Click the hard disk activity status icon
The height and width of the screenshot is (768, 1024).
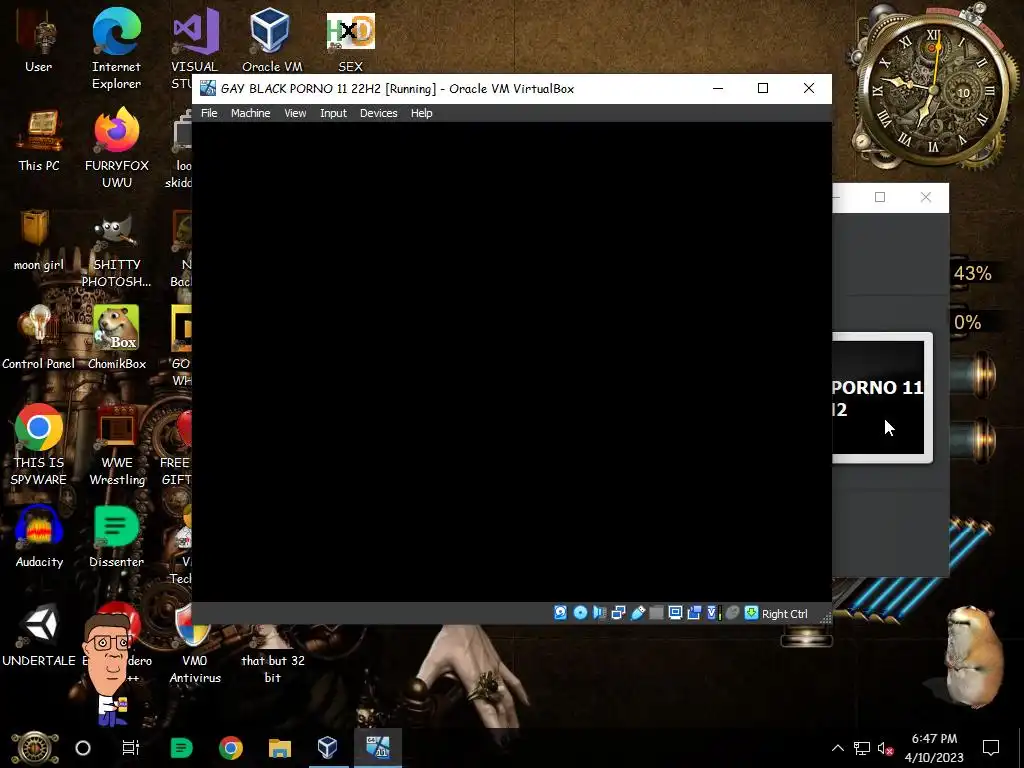(560, 613)
